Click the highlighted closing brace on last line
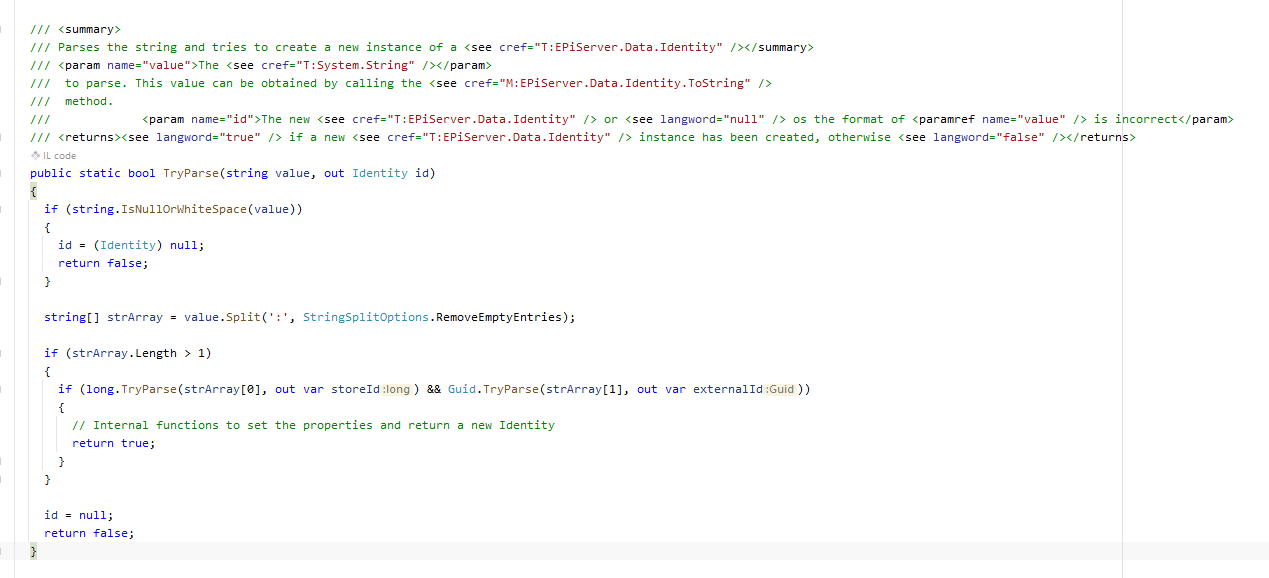The width and height of the screenshot is (1269, 578). click(x=33, y=551)
